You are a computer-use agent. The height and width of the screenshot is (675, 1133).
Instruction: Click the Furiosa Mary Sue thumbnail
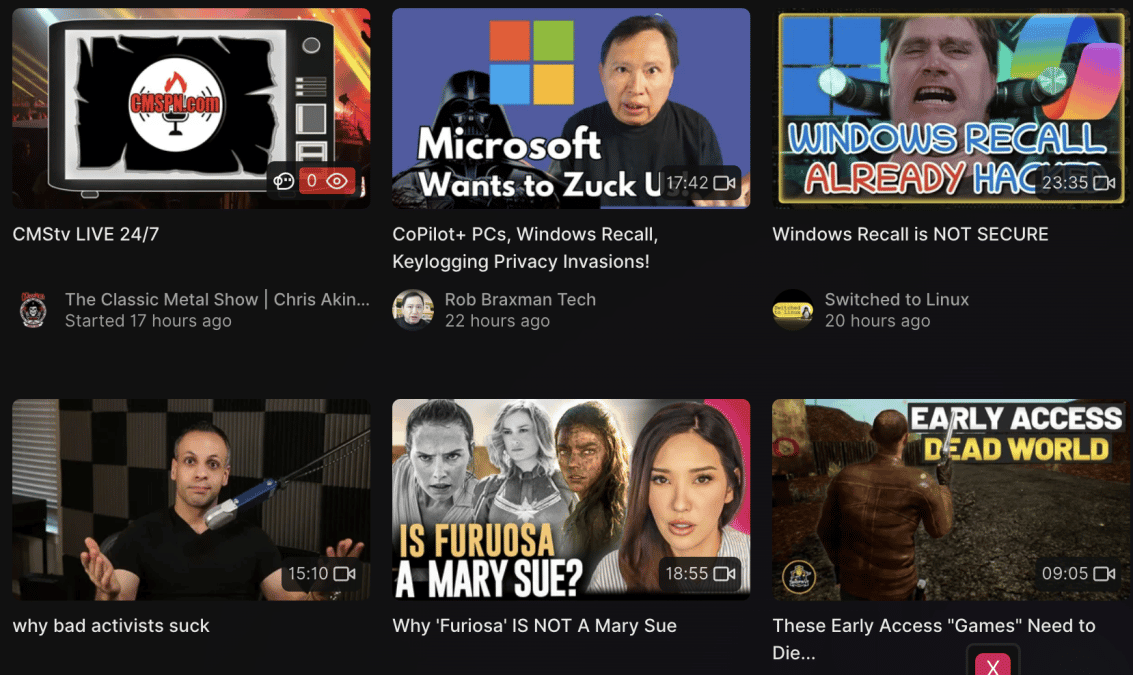570,499
